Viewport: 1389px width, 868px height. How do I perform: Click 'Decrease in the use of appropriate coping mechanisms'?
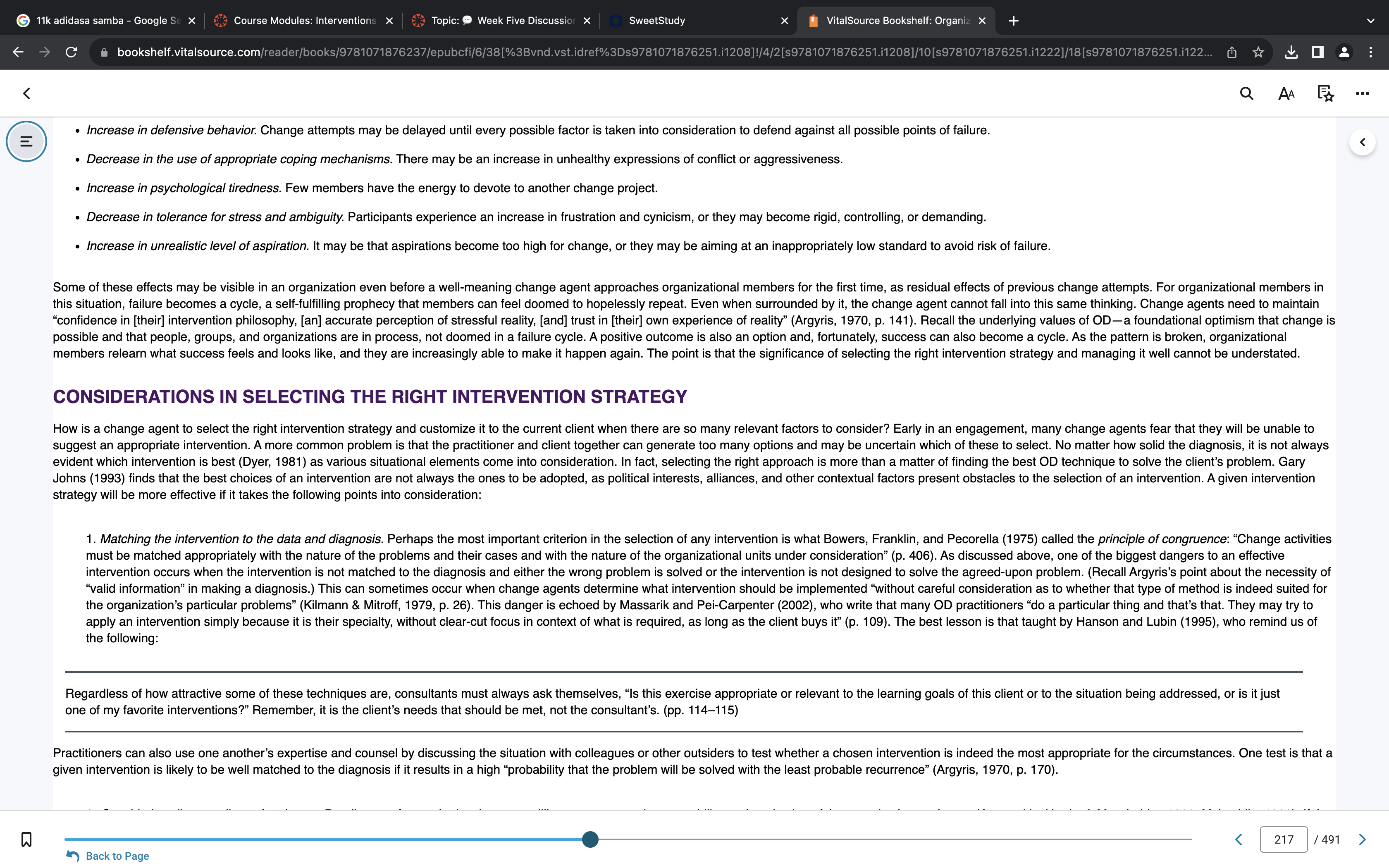point(240,160)
